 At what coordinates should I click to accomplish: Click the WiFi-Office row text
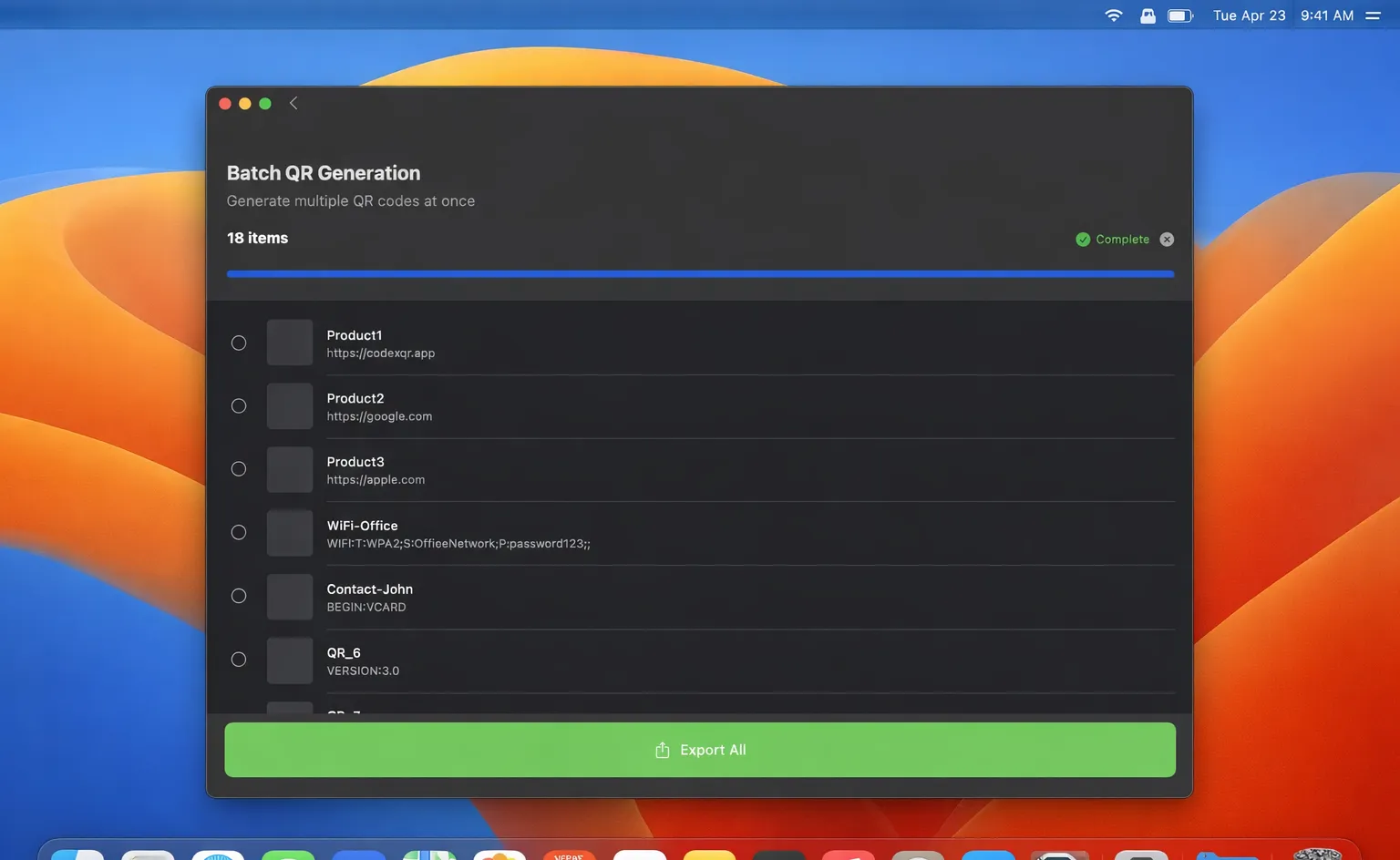[363, 526]
